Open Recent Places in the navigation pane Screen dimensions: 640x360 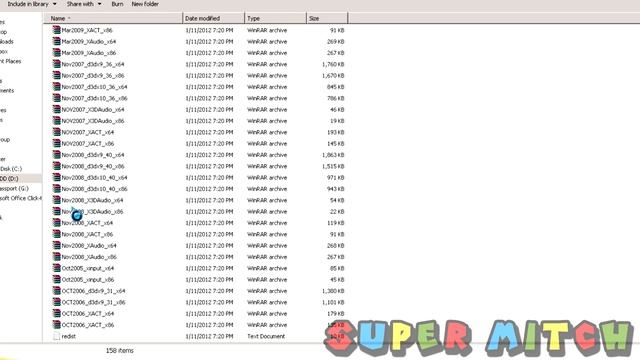(x=11, y=61)
